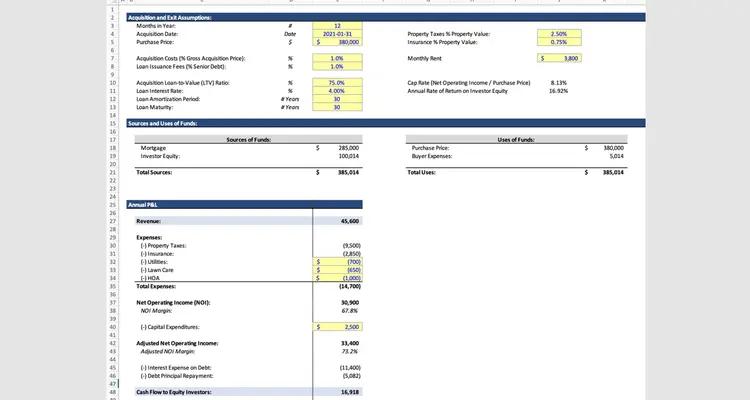Click the Loan-to-Value ratio 75.0% cell

(337, 83)
